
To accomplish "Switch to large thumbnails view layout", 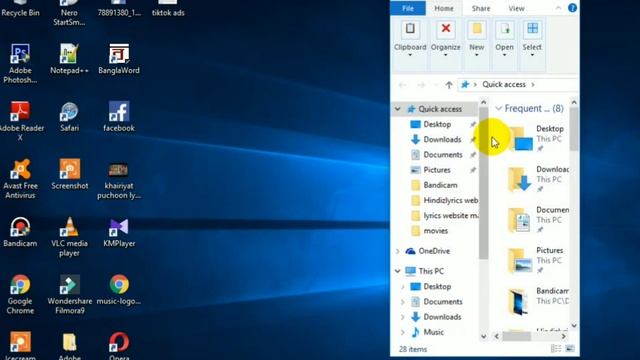I will click(570, 349).
